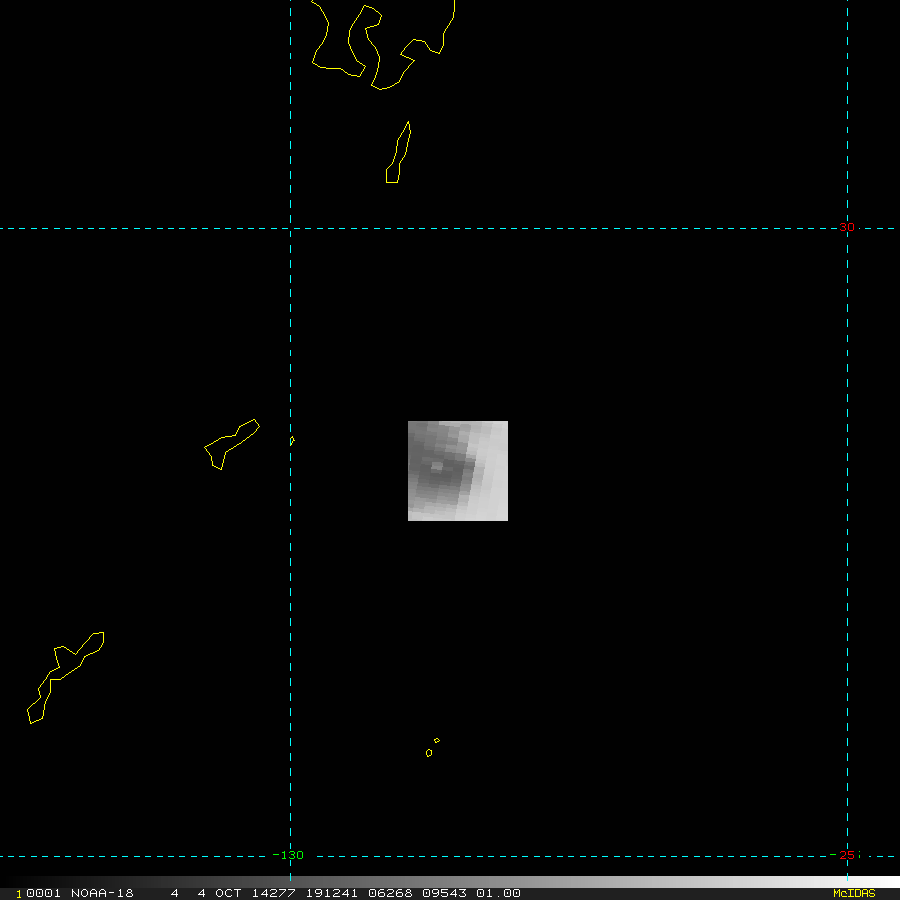The width and height of the screenshot is (900, 900).
Task: Click the tiny island on the -130 meridian
Action: 292,441
